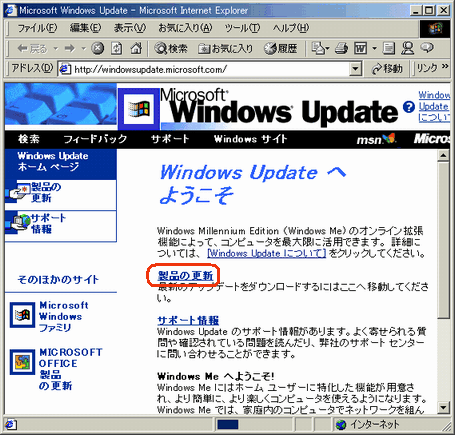
Task: Open the Back button history dropdown arrow
Action: point(56,49)
